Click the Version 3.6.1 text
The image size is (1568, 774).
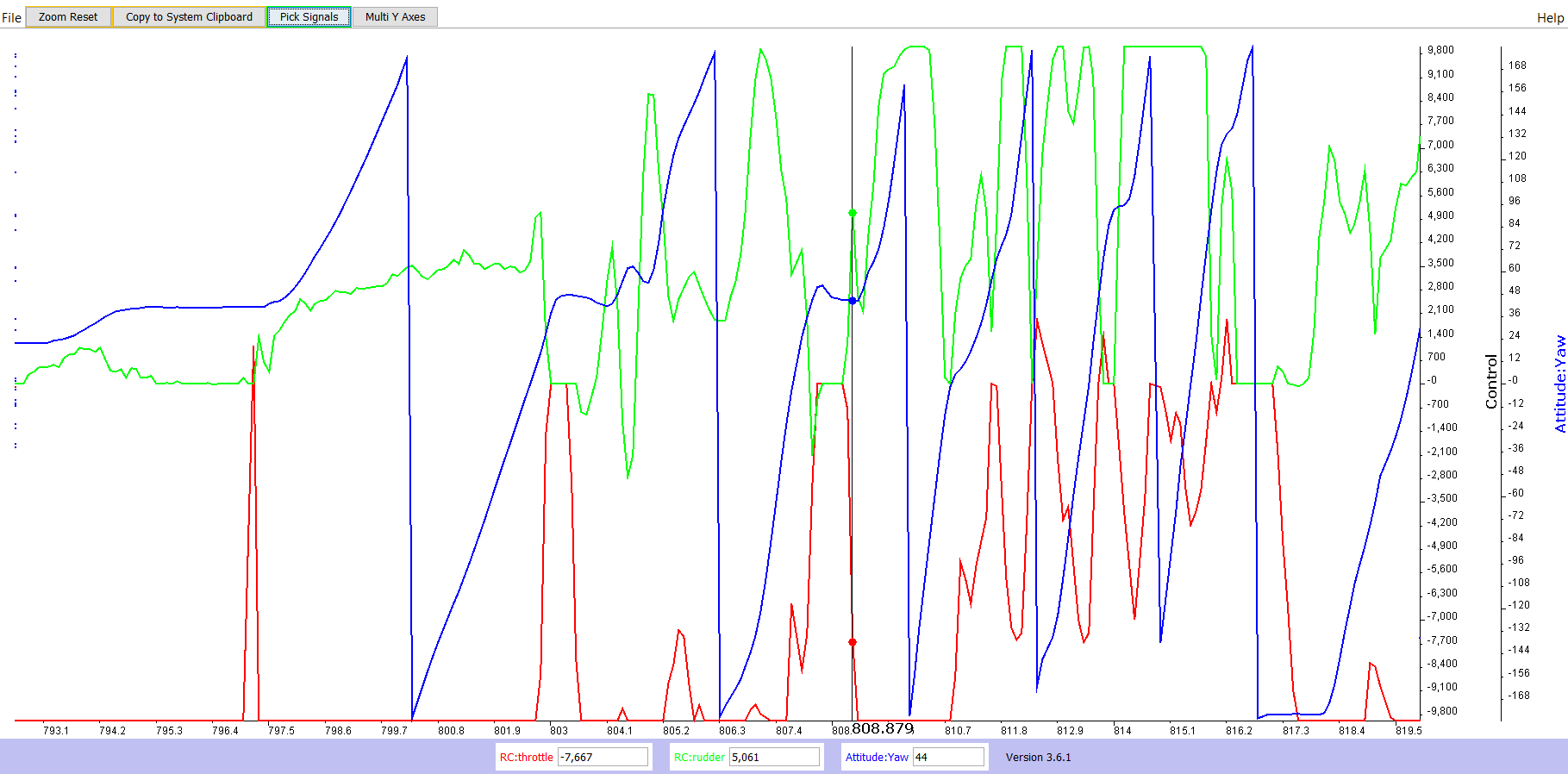pyautogui.click(x=1038, y=757)
